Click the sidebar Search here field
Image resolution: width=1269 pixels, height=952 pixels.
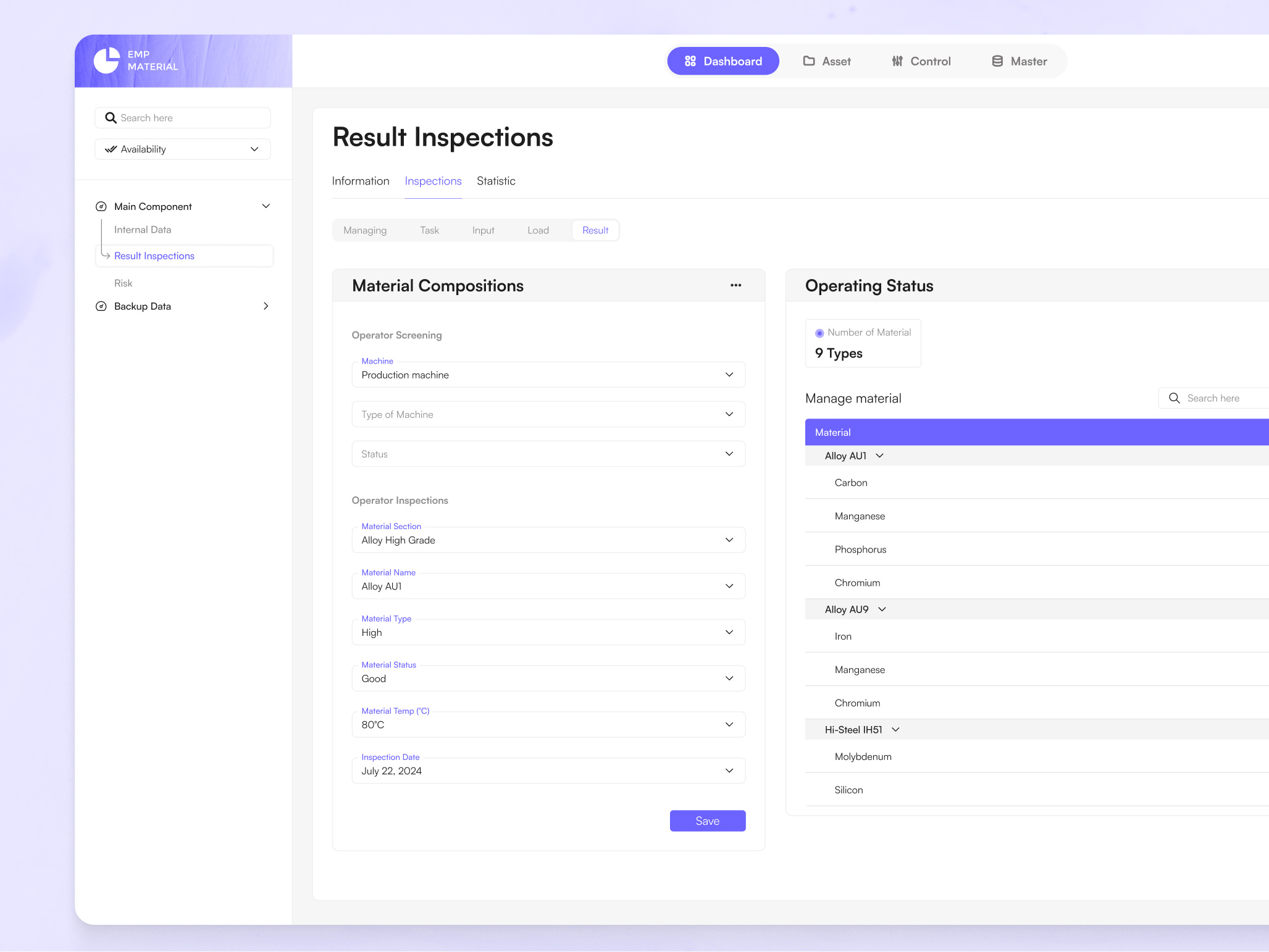click(183, 118)
